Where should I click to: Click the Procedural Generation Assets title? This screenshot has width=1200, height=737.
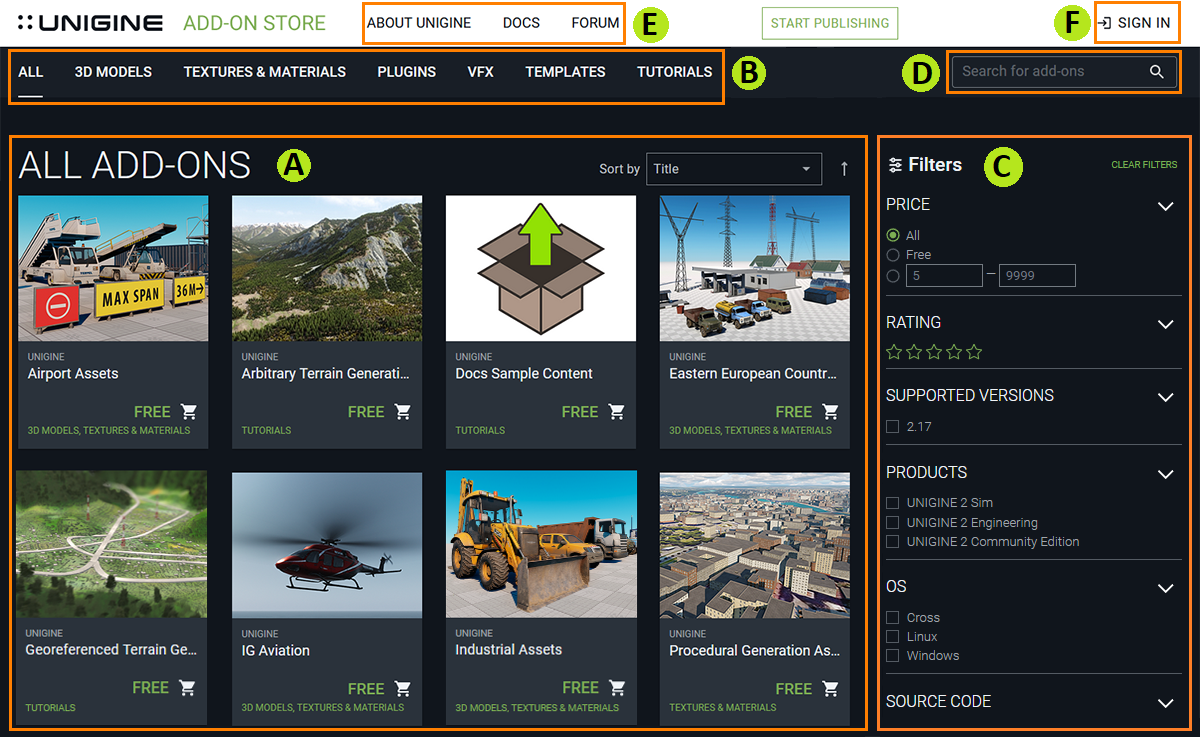click(754, 651)
